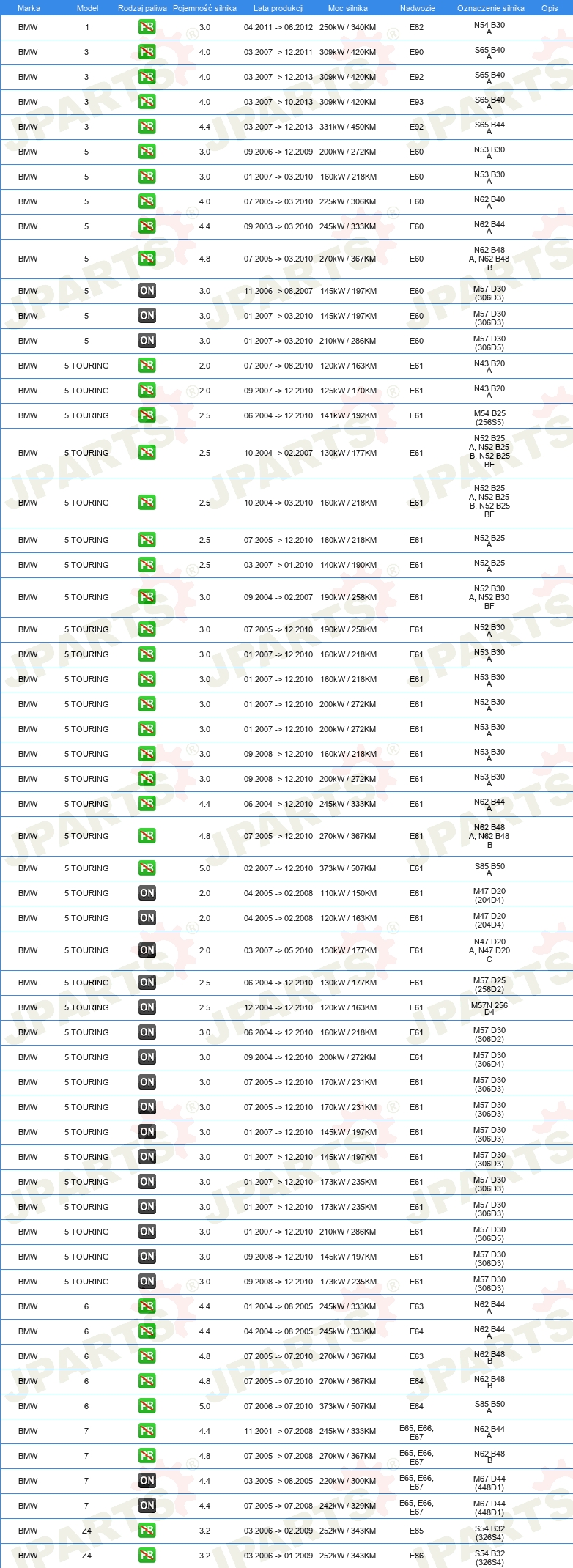
Task: Click the PB fuel icon in the BMW 3 E90 row
Action: point(147,52)
